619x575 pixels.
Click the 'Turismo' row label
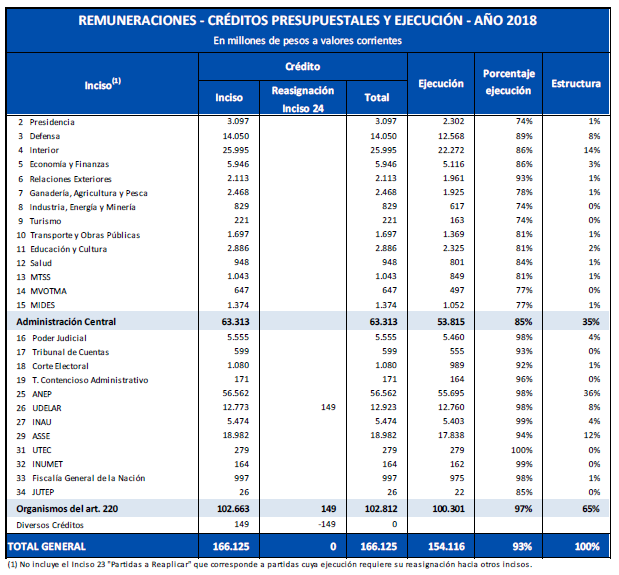click(x=45, y=221)
